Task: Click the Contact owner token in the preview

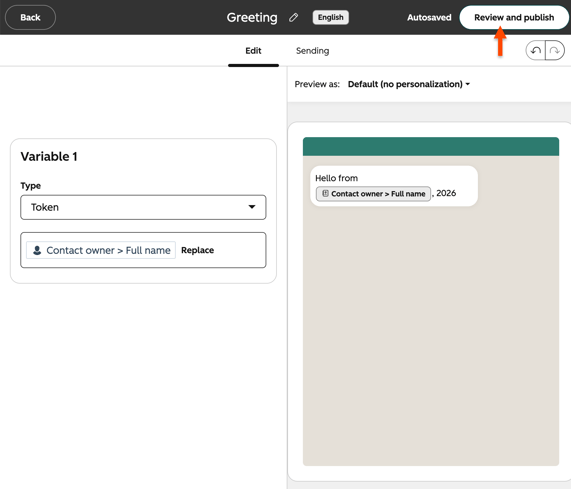Action: (x=373, y=194)
